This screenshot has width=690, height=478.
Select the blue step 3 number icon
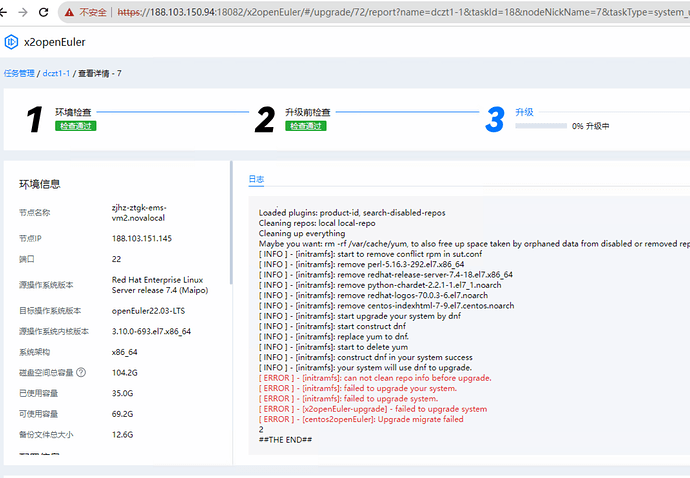494,119
